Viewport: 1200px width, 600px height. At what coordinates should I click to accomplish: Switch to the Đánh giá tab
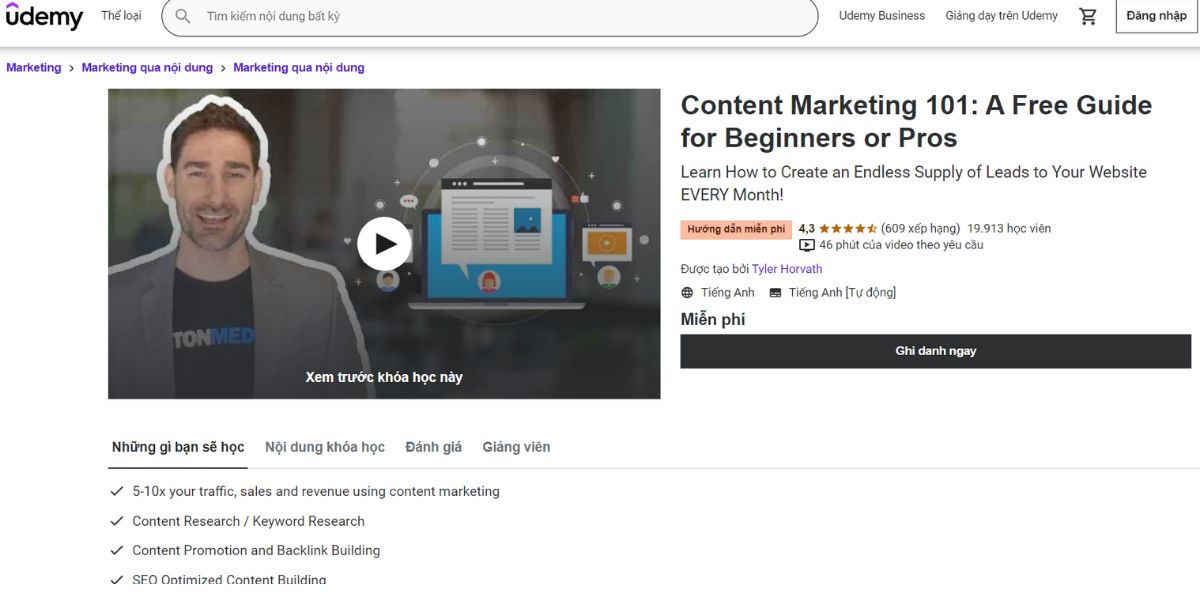432,447
